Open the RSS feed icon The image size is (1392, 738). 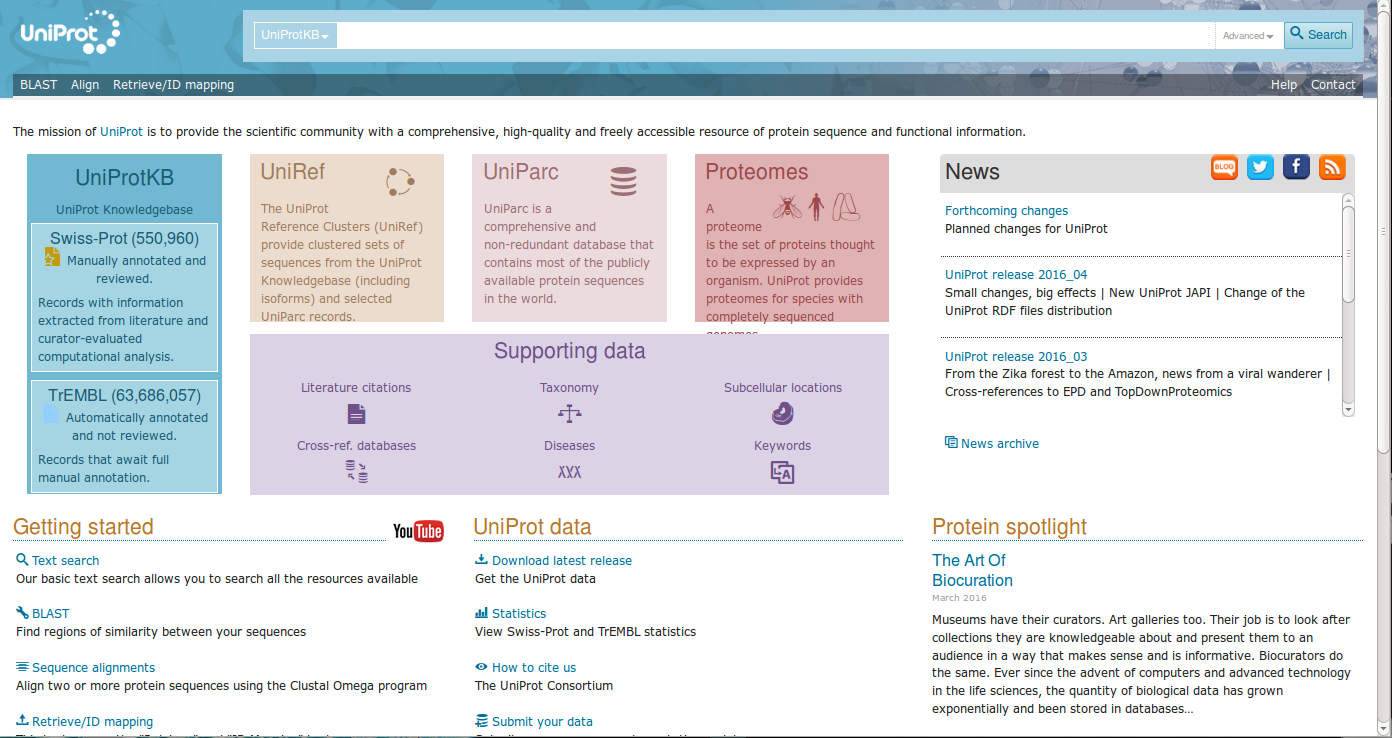1332,168
